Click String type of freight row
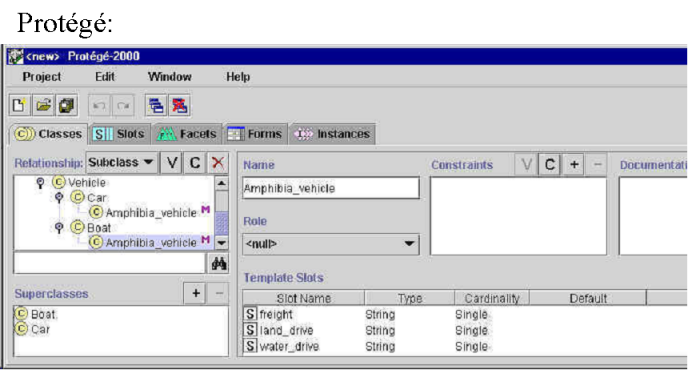The image size is (688, 370). (380, 314)
